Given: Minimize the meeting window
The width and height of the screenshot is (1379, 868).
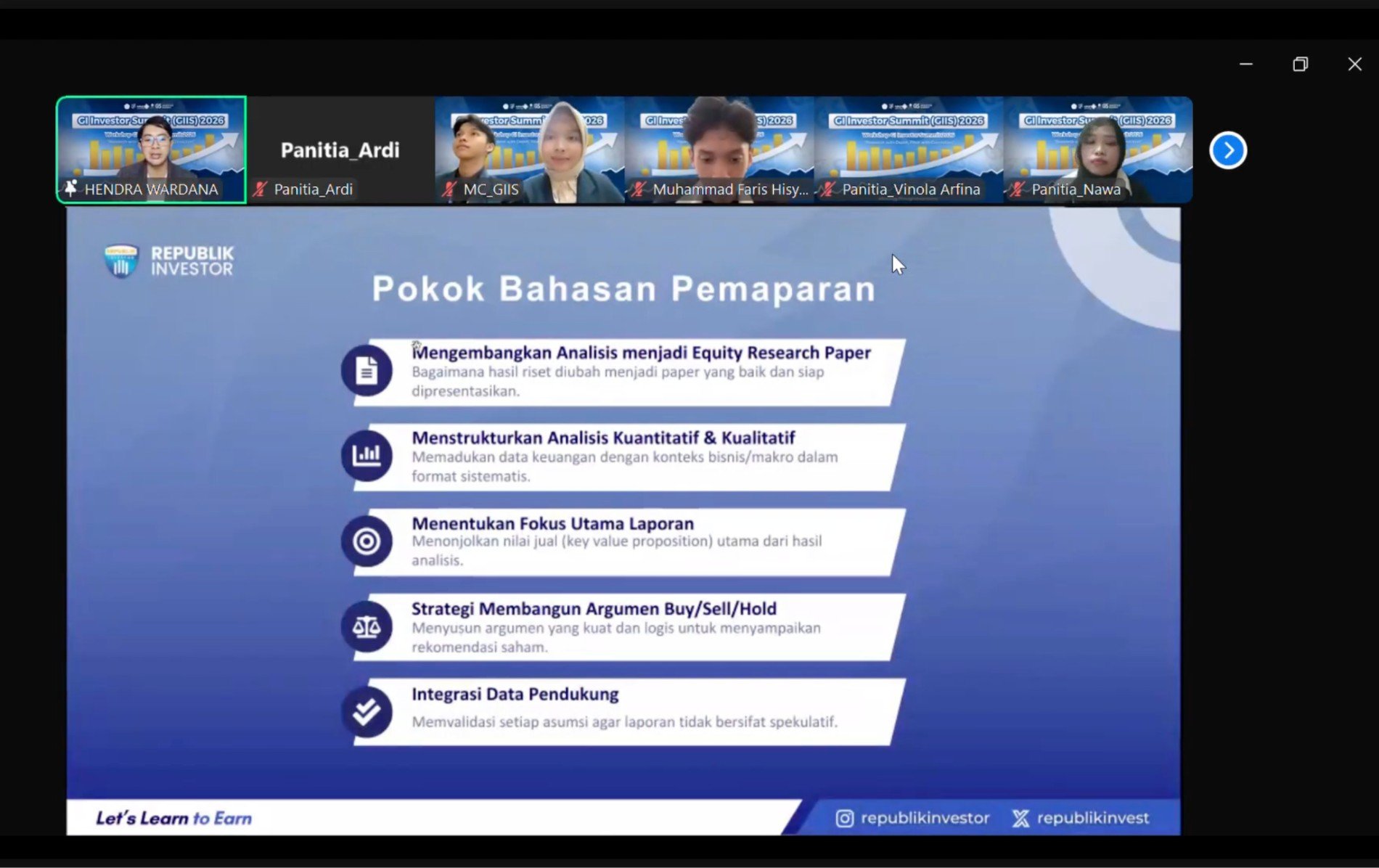Looking at the screenshot, I should tap(1246, 64).
